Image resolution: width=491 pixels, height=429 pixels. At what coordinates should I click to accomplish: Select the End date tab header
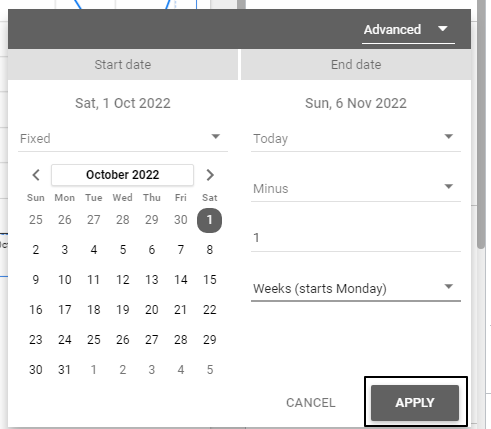point(356,65)
